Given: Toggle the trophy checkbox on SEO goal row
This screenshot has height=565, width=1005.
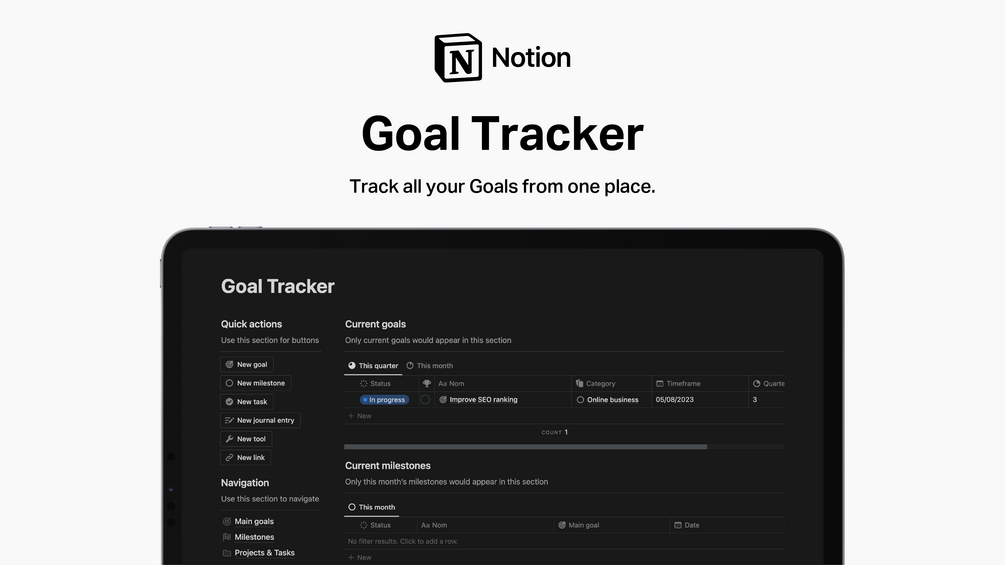Looking at the screenshot, I should [x=425, y=399].
